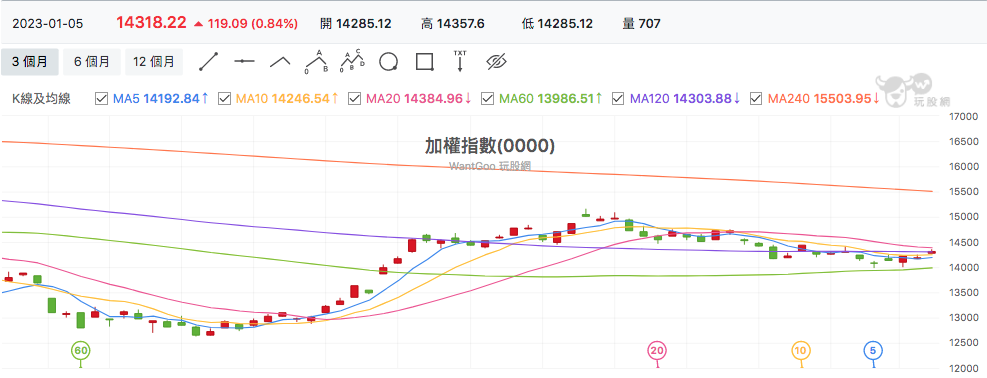Uncheck the MA240 moving average checkbox

[x=757, y=99]
